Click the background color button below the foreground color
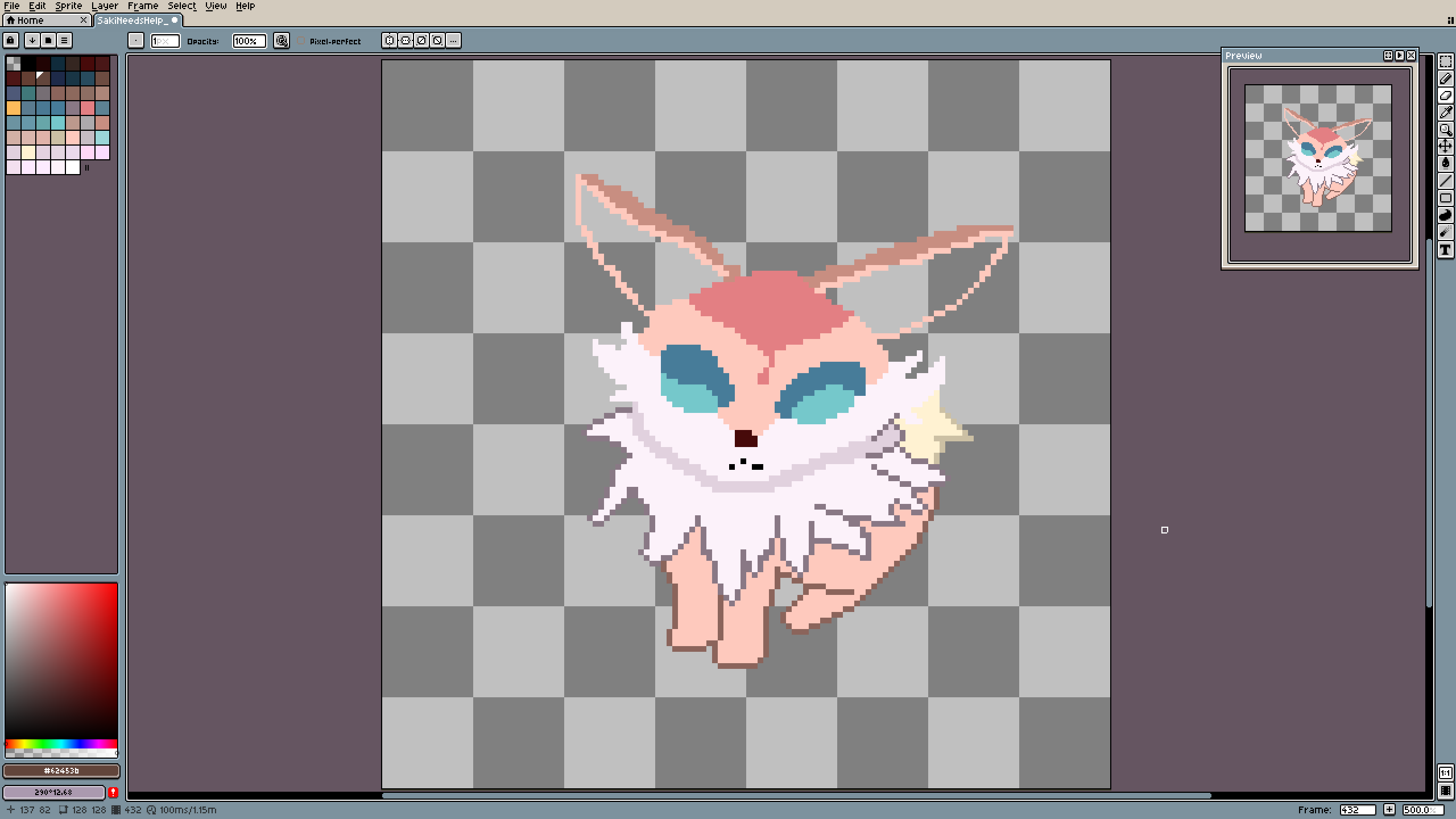The width and height of the screenshot is (1456, 819). 55,792
